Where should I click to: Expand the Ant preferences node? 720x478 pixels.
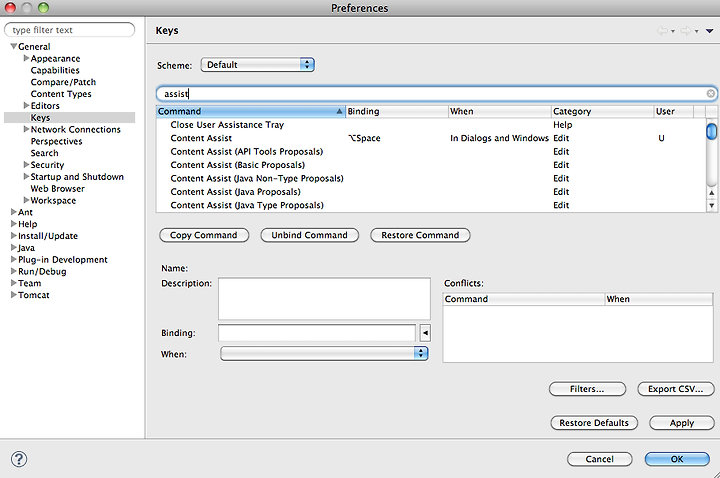pyautogui.click(x=14, y=212)
